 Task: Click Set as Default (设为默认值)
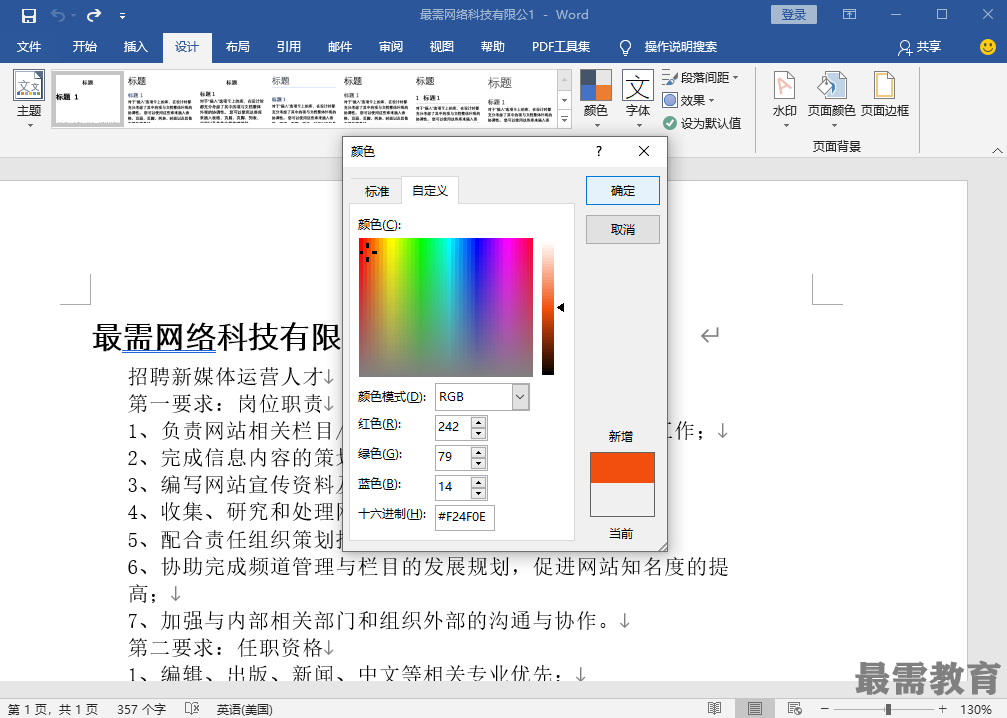click(x=702, y=123)
